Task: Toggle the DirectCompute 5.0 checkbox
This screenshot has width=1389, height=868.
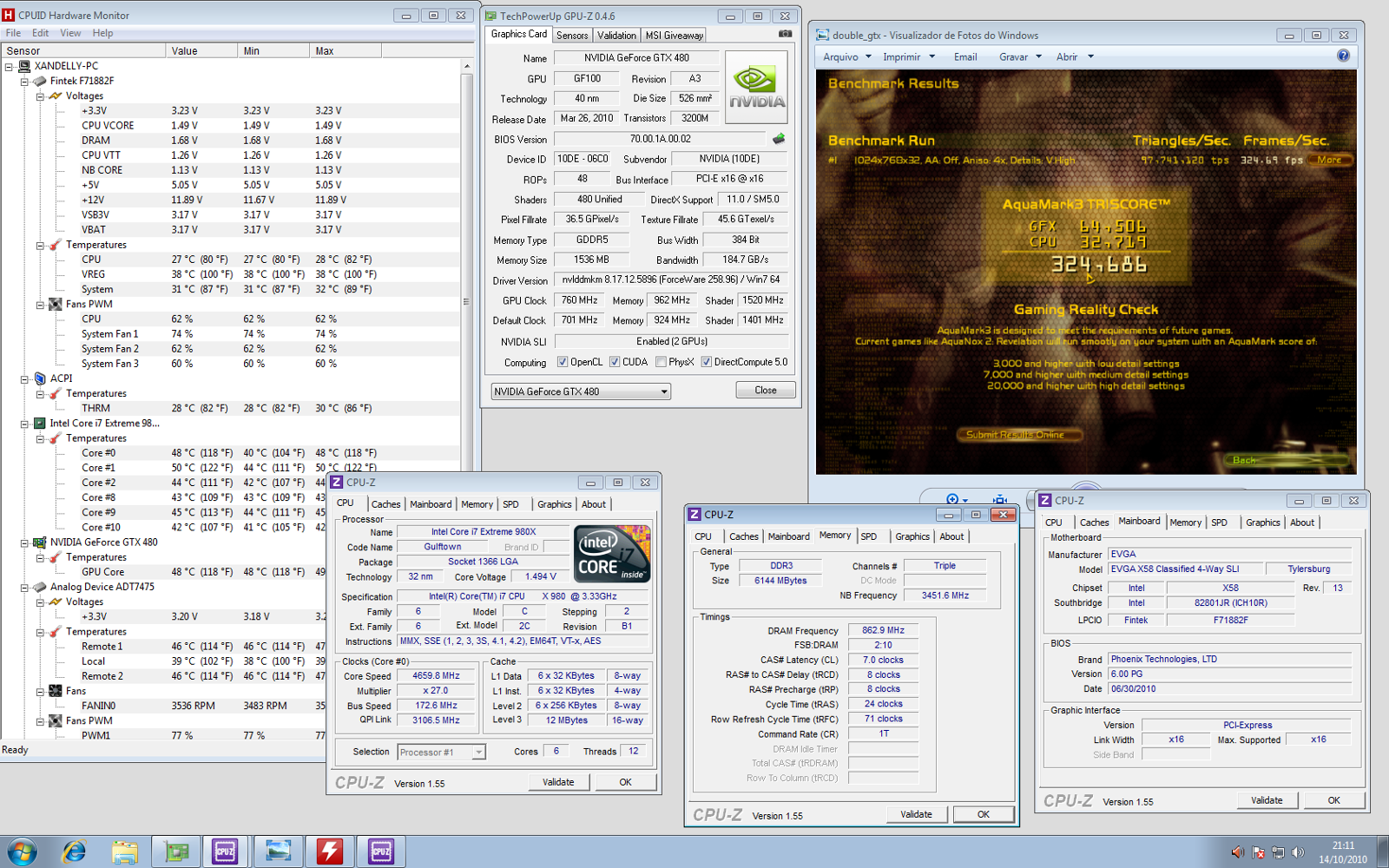Action: click(x=707, y=362)
